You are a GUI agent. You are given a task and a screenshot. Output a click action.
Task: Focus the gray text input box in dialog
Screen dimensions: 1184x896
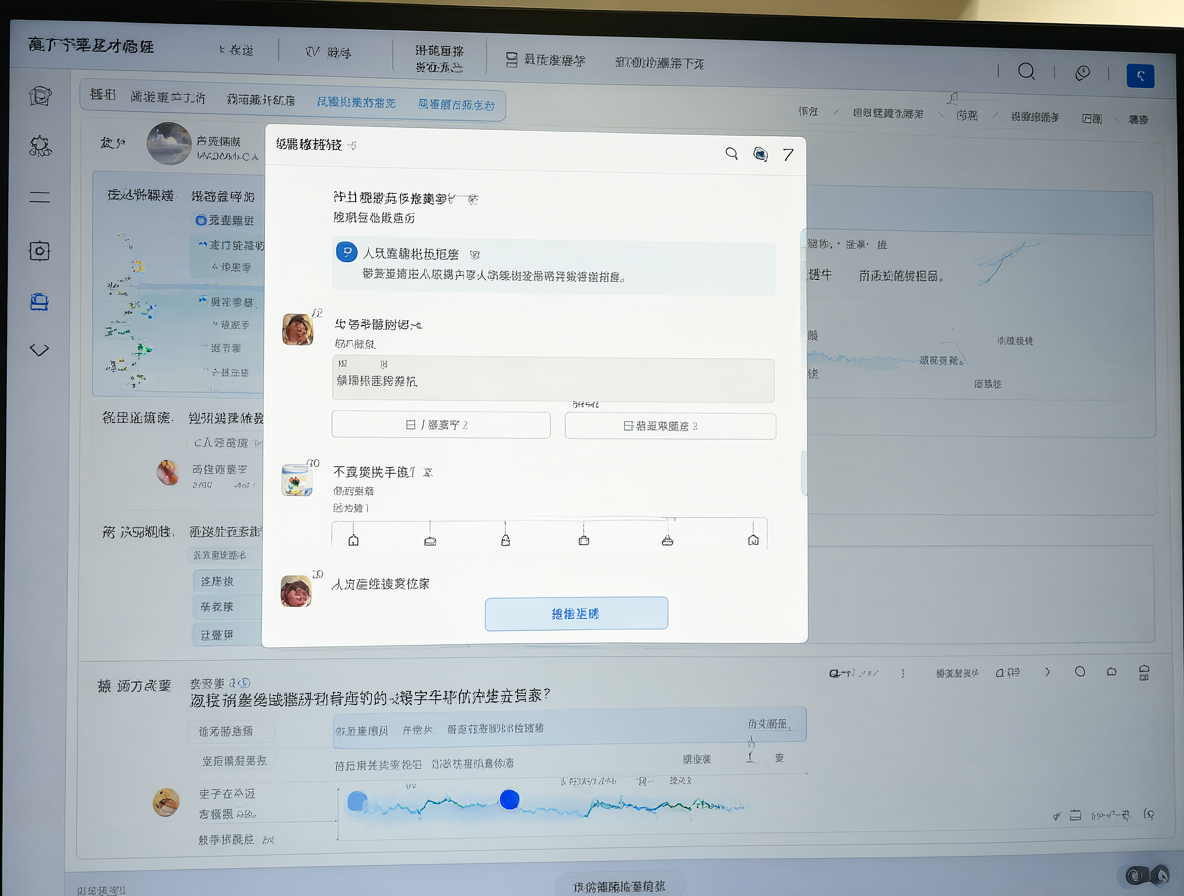click(x=553, y=379)
